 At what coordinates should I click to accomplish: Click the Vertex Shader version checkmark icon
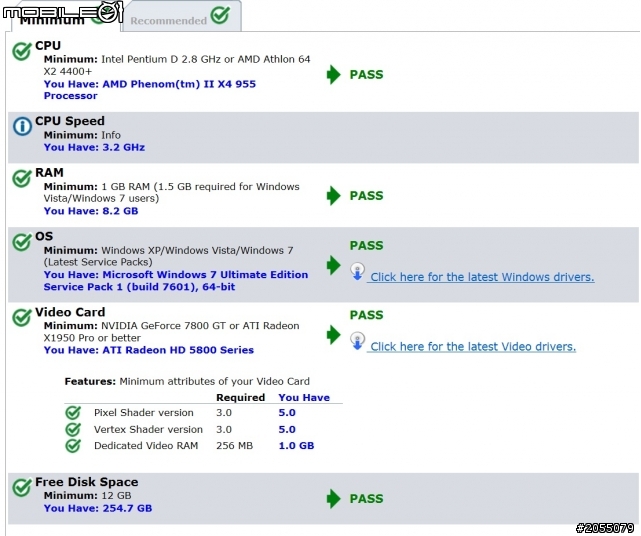pos(73,429)
